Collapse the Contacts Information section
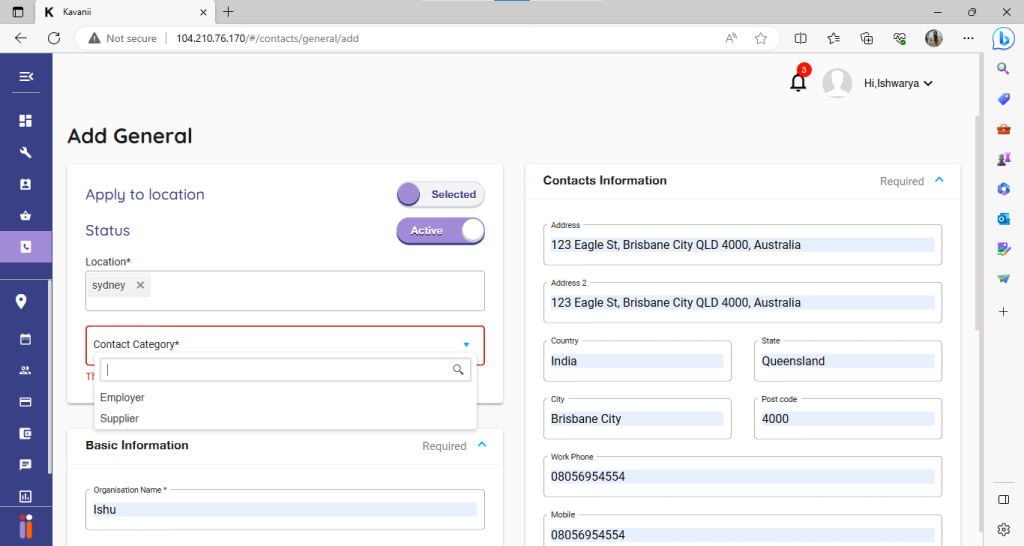This screenshot has width=1024, height=546. (938, 181)
